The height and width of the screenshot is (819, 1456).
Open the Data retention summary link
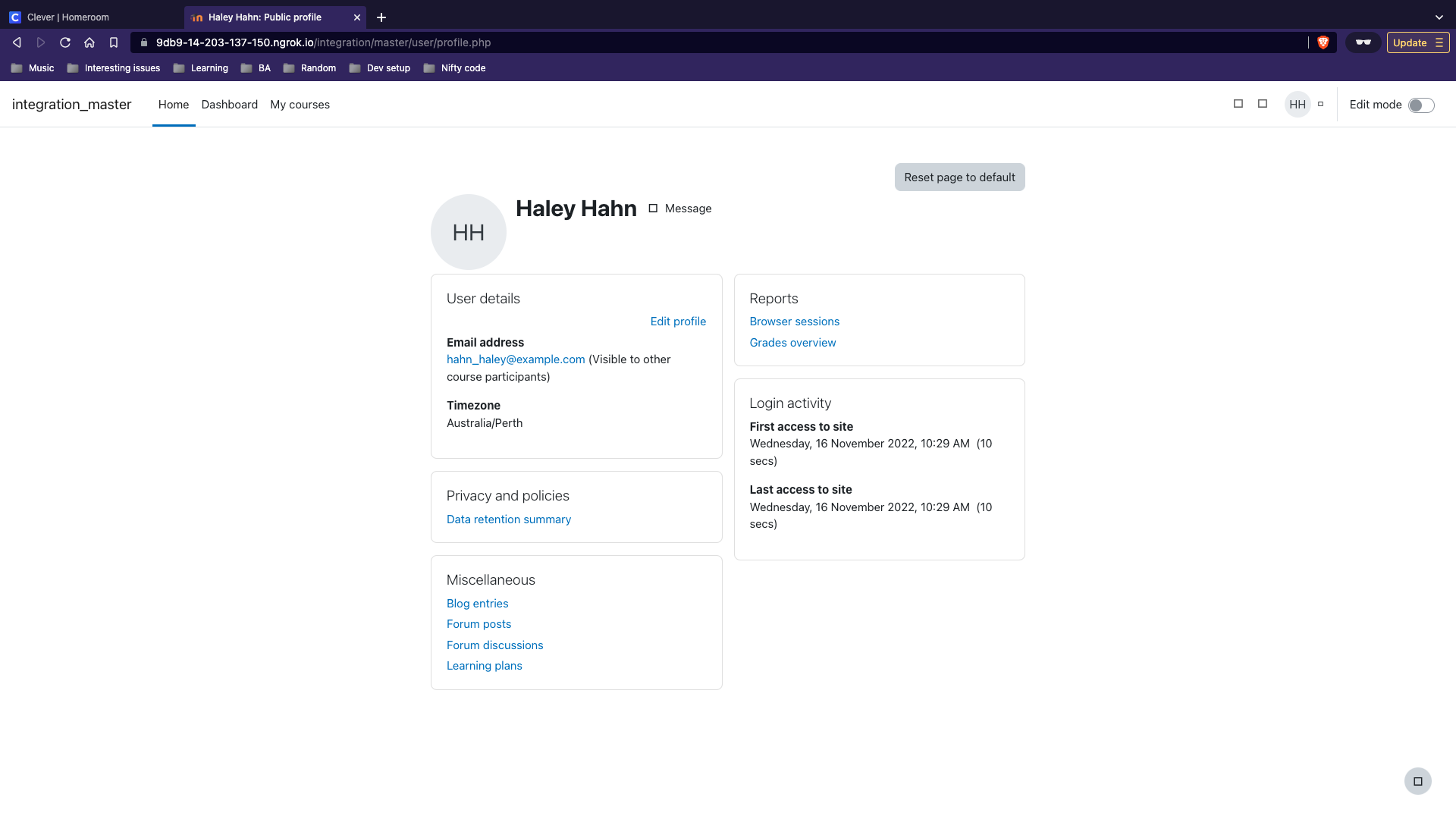pos(509,519)
